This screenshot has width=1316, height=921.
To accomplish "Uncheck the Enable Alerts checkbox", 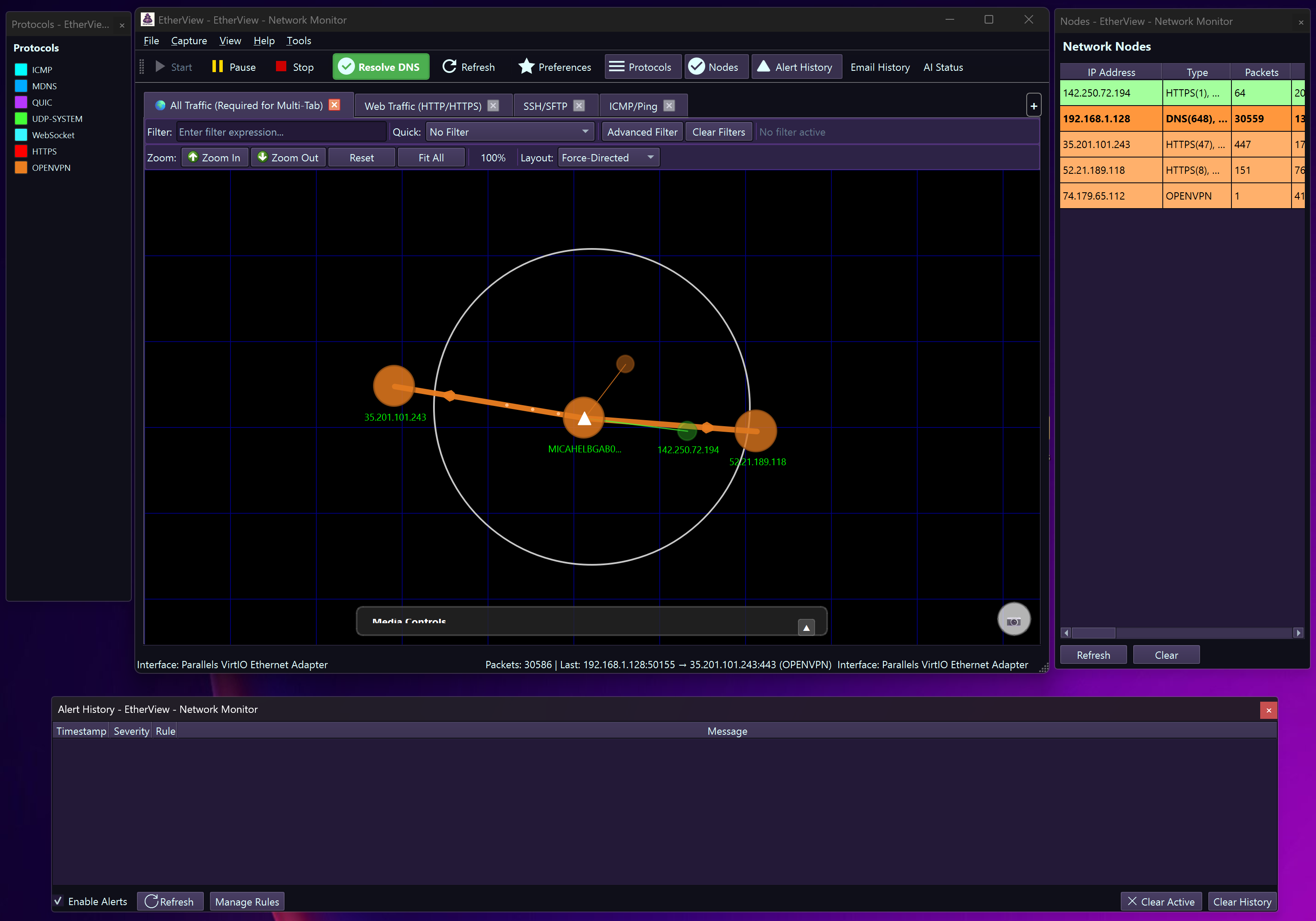I will pyautogui.click(x=58, y=901).
